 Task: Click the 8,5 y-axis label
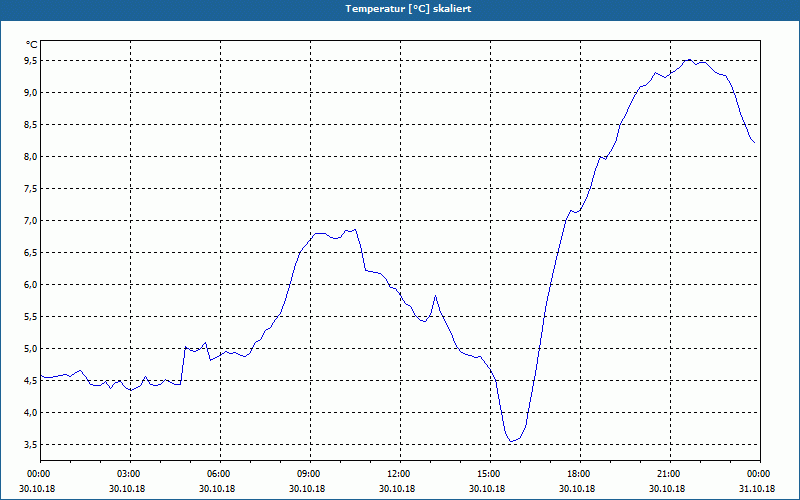31,125
